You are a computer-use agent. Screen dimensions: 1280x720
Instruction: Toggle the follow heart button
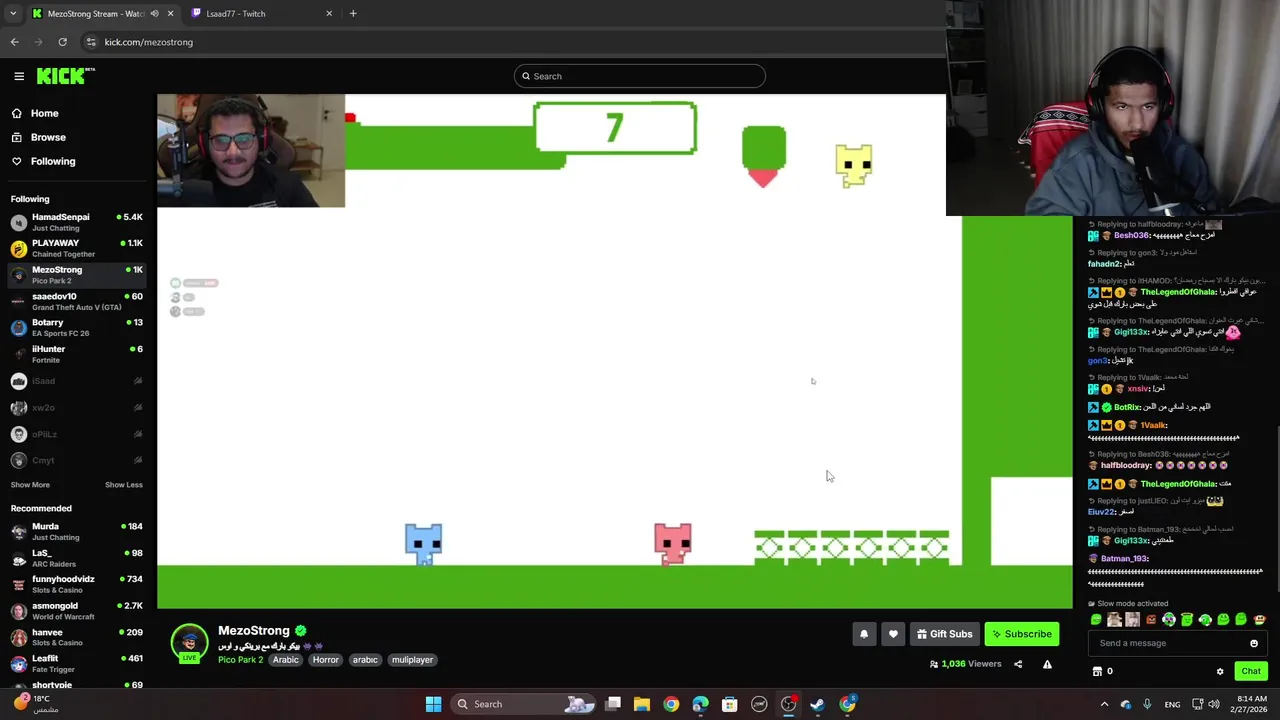click(893, 634)
